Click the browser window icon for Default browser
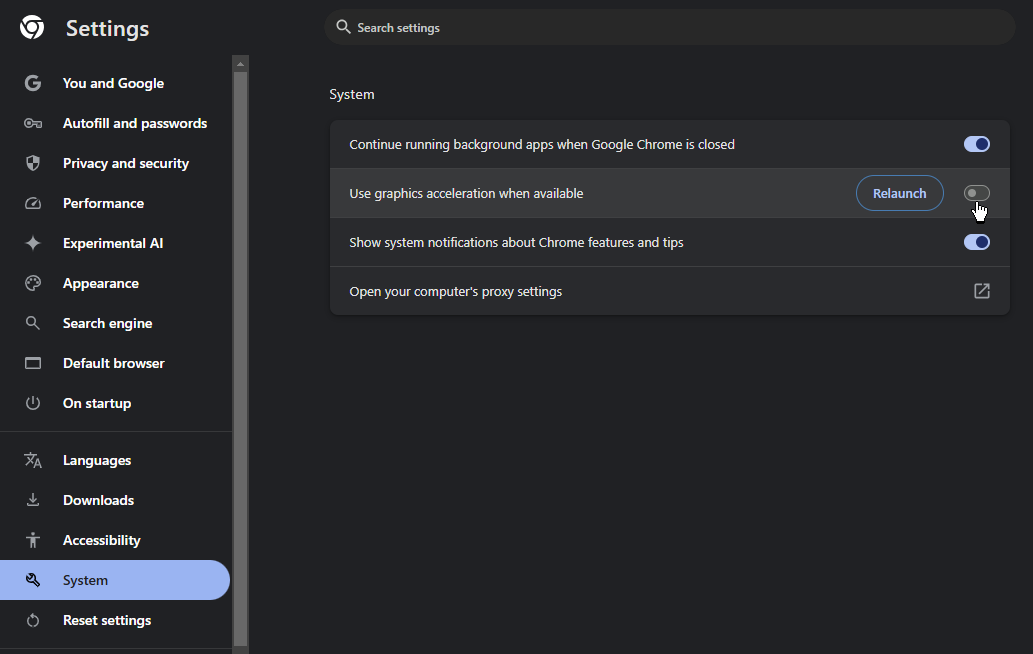Viewport: 1033px width, 654px height. 33,364
